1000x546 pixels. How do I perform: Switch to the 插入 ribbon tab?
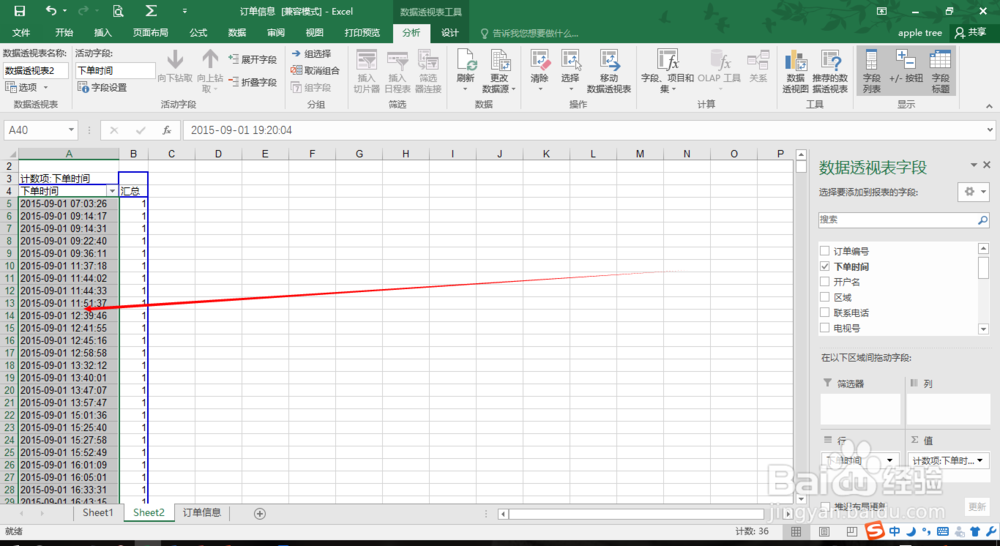click(103, 33)
